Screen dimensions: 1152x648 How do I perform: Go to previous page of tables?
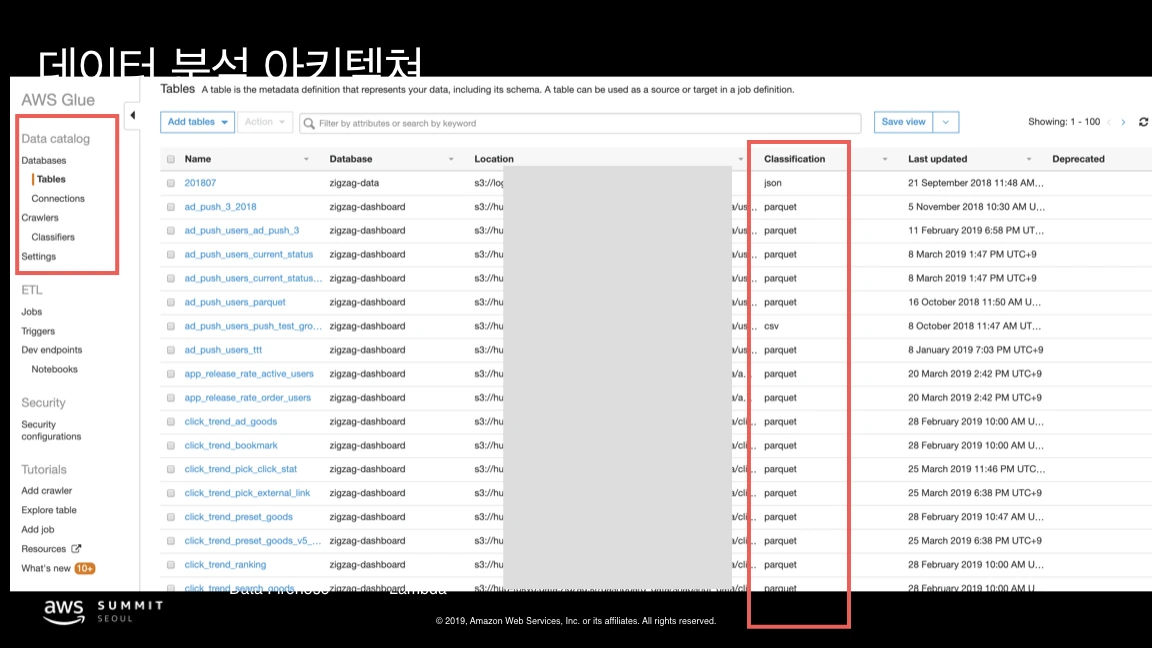1109,122
